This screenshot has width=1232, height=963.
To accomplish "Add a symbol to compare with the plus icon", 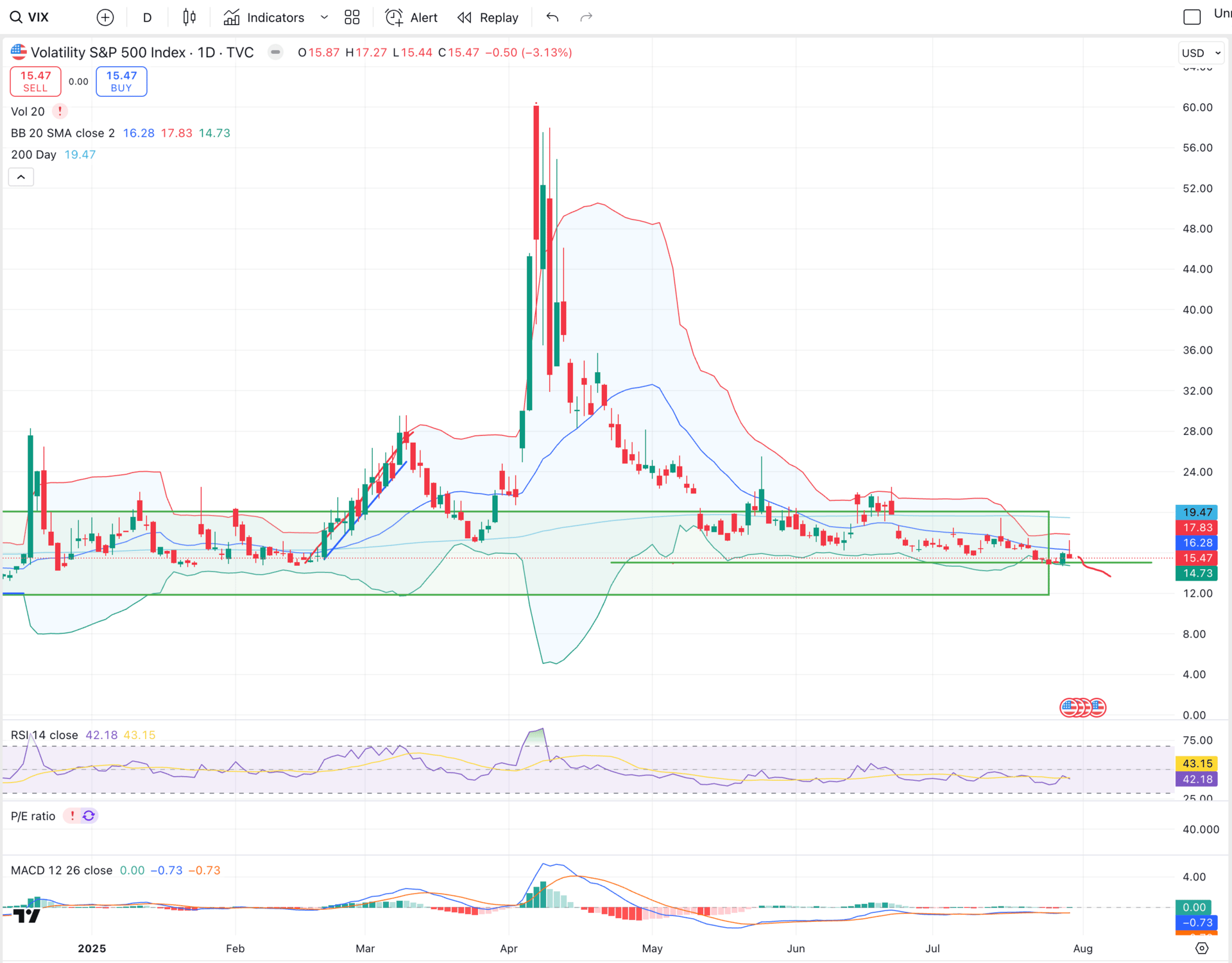I will coord(105,17).
